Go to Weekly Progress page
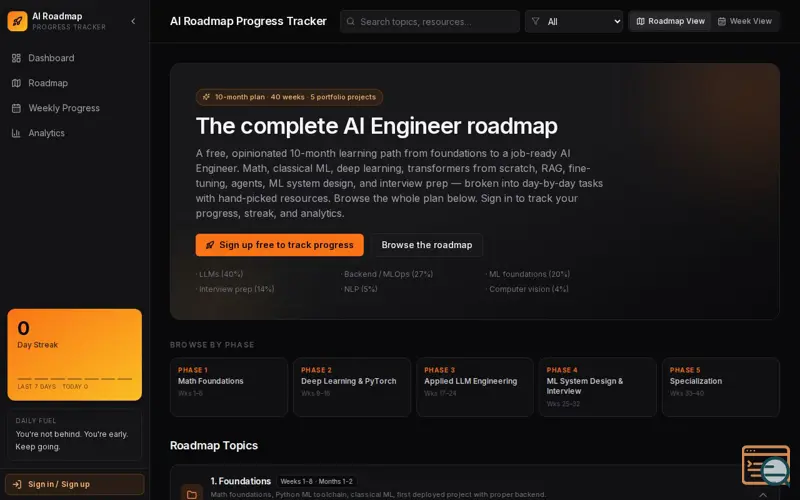Viewport: 800px width, 500px height. point(74,108)
